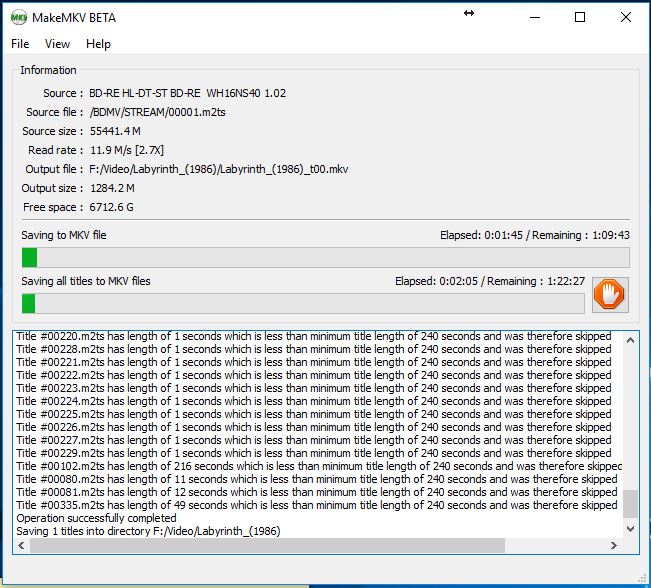The width and height of the screenshot is (651, 588).
Task: Click the Operation successfully completed log line
Action: 96,518
